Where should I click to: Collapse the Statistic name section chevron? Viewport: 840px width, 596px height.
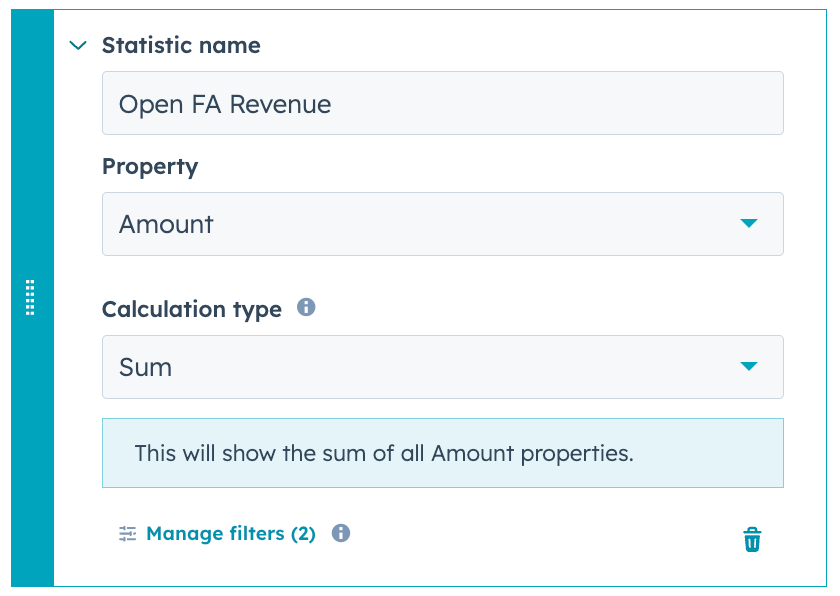(78, 46)
